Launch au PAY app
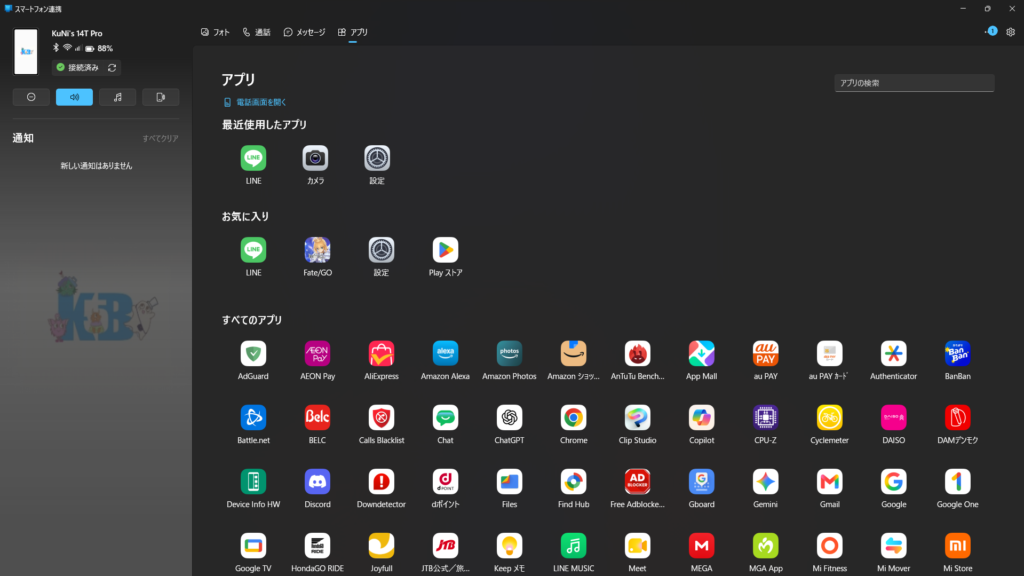This screenshot has height=576, width=1024. click(765, 353)
